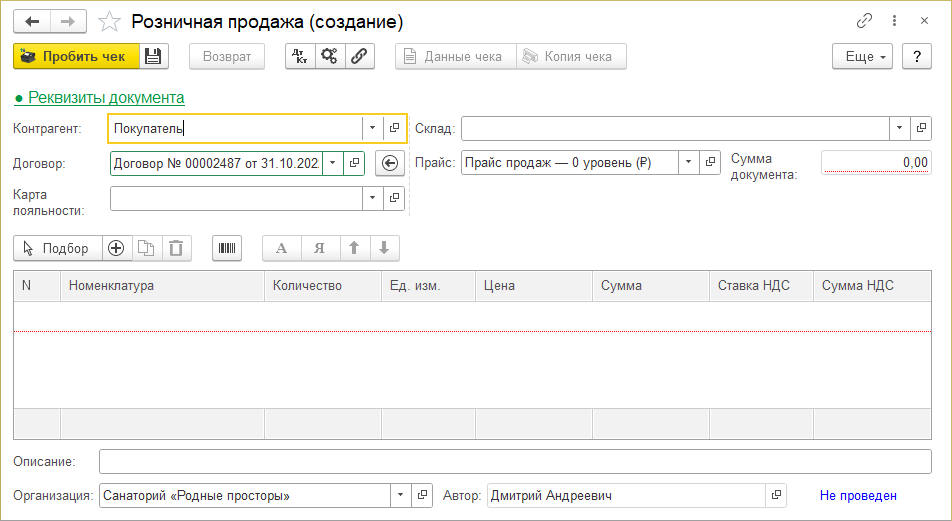
Task: Expand the Склад dropdown arrow
Action: coord(899,128)
